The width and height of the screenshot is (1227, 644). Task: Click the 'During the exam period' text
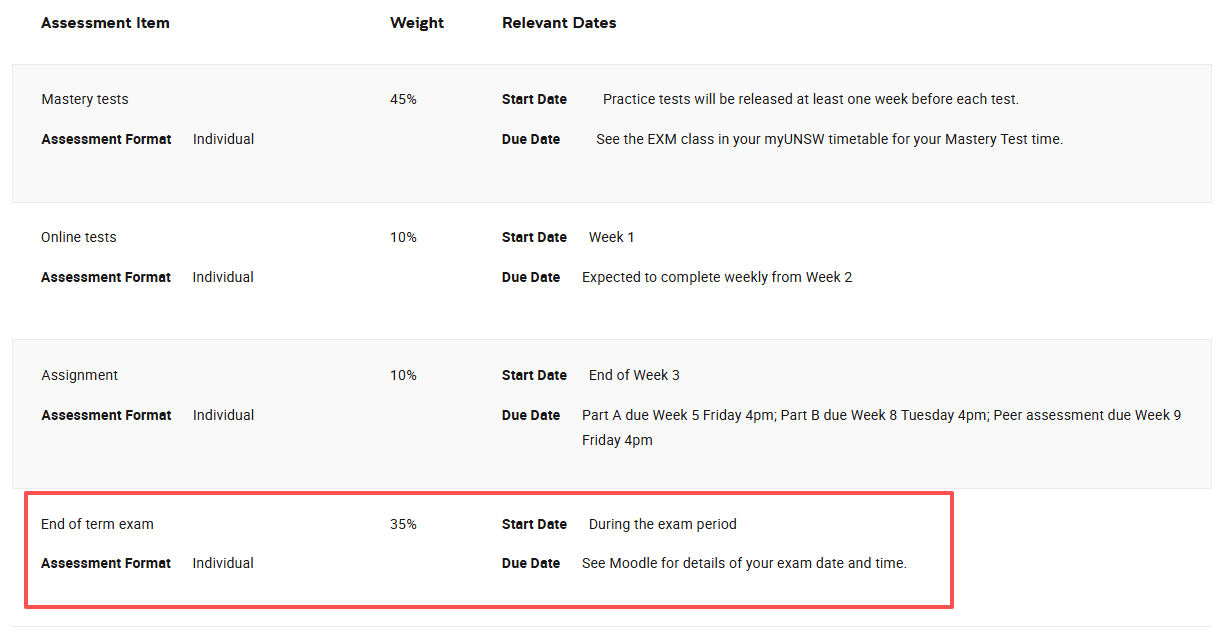coord(662,524)
